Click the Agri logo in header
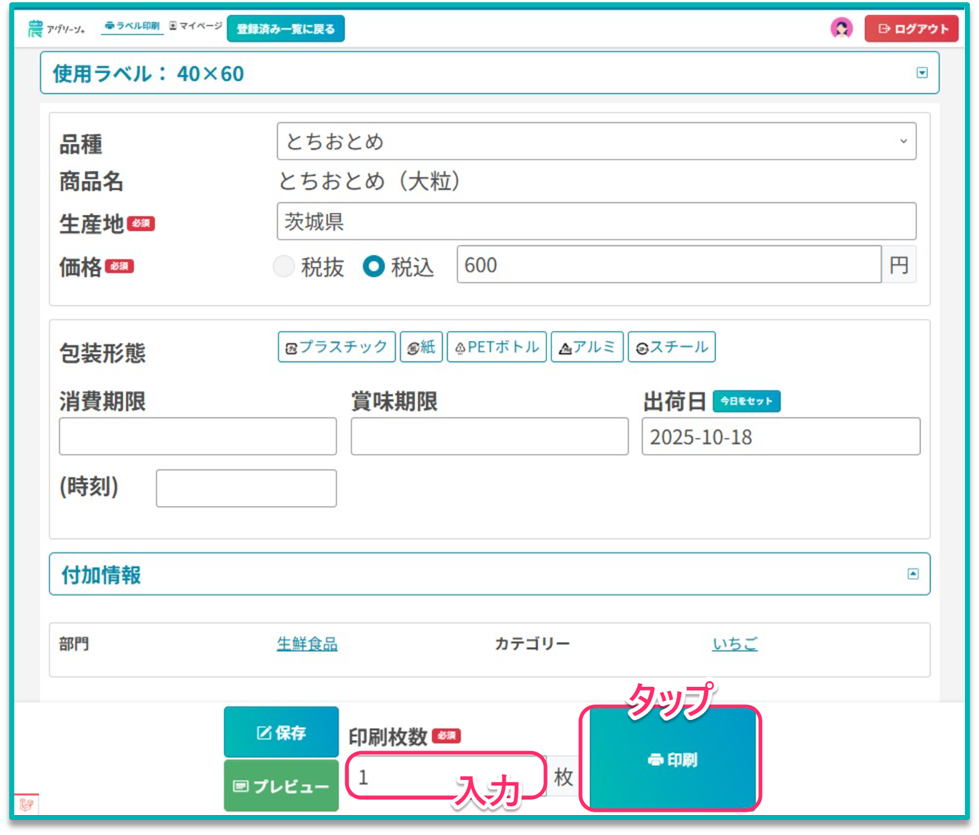 [57, 28]
